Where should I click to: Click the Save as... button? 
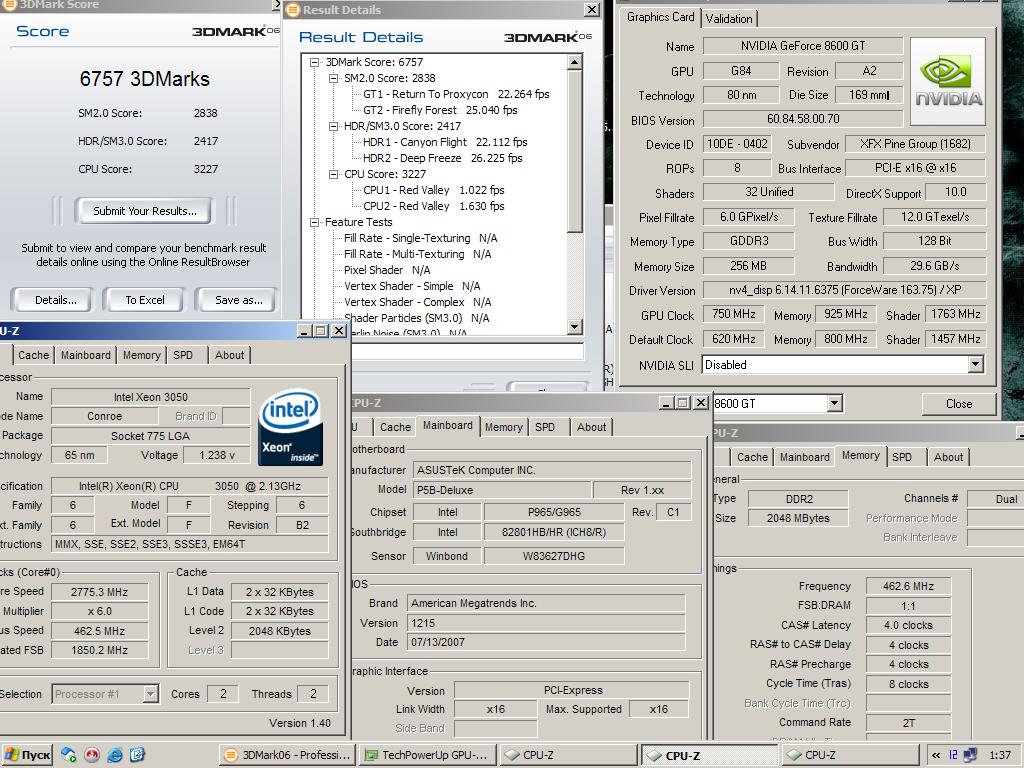click(x=238, y=300)
